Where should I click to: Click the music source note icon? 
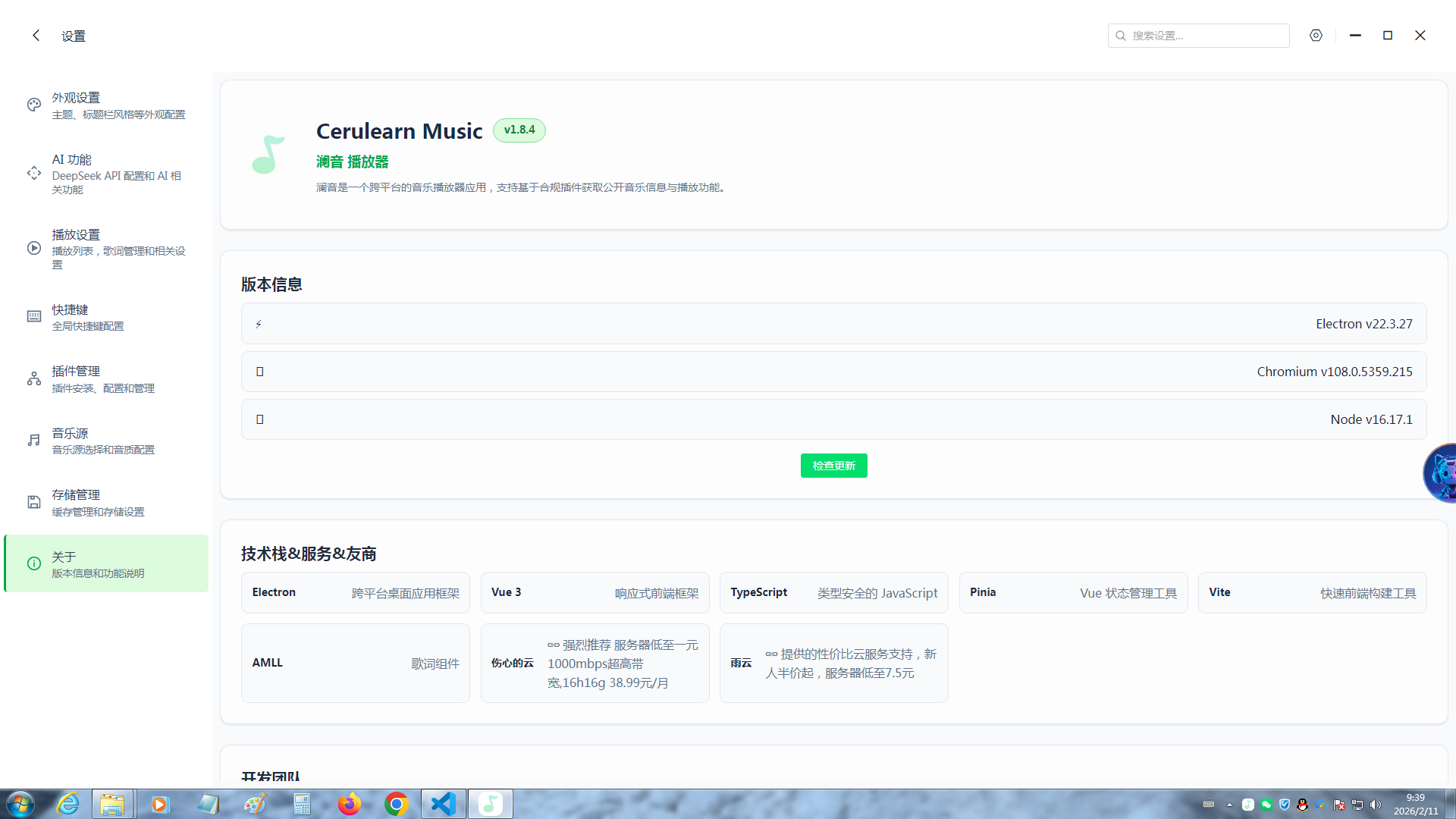coord(34,440)
